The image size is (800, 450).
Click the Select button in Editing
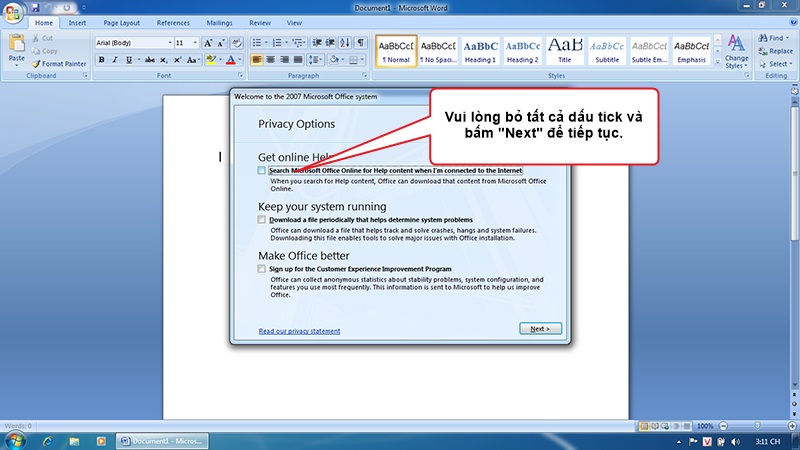(776, 64)
